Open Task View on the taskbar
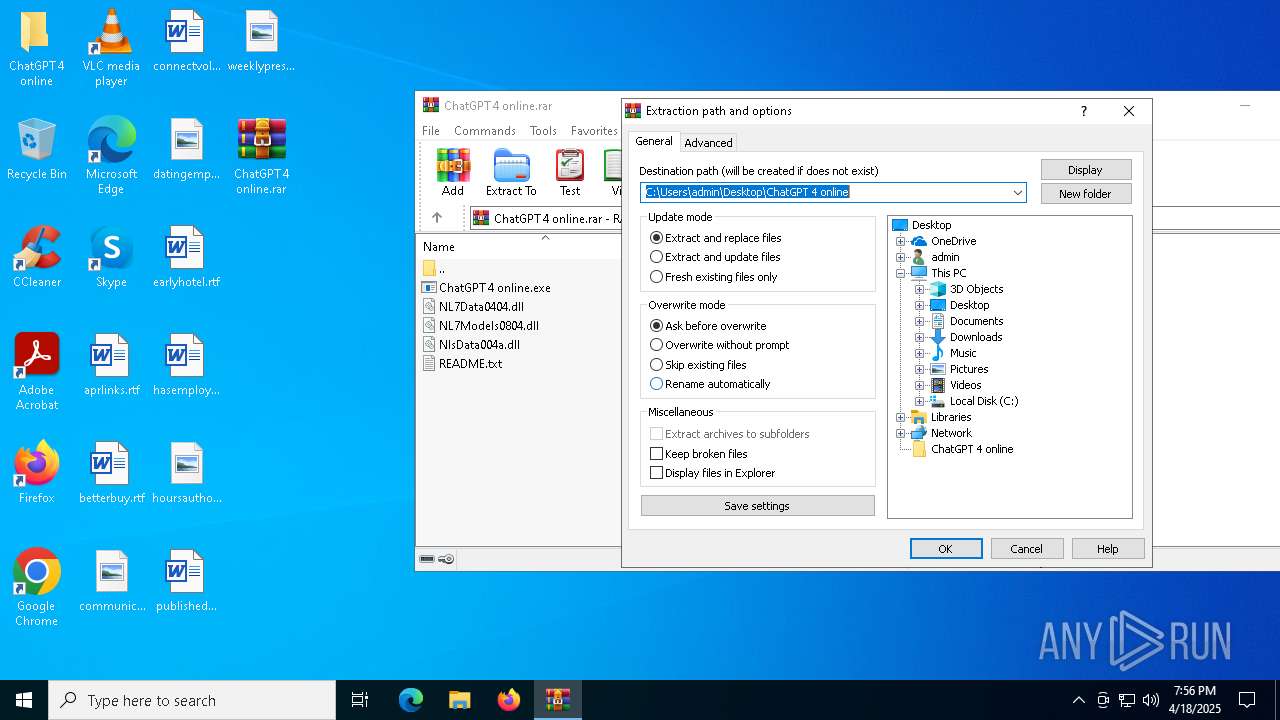The width and height of the screenshot is (1280, 720). click(360, 700)
